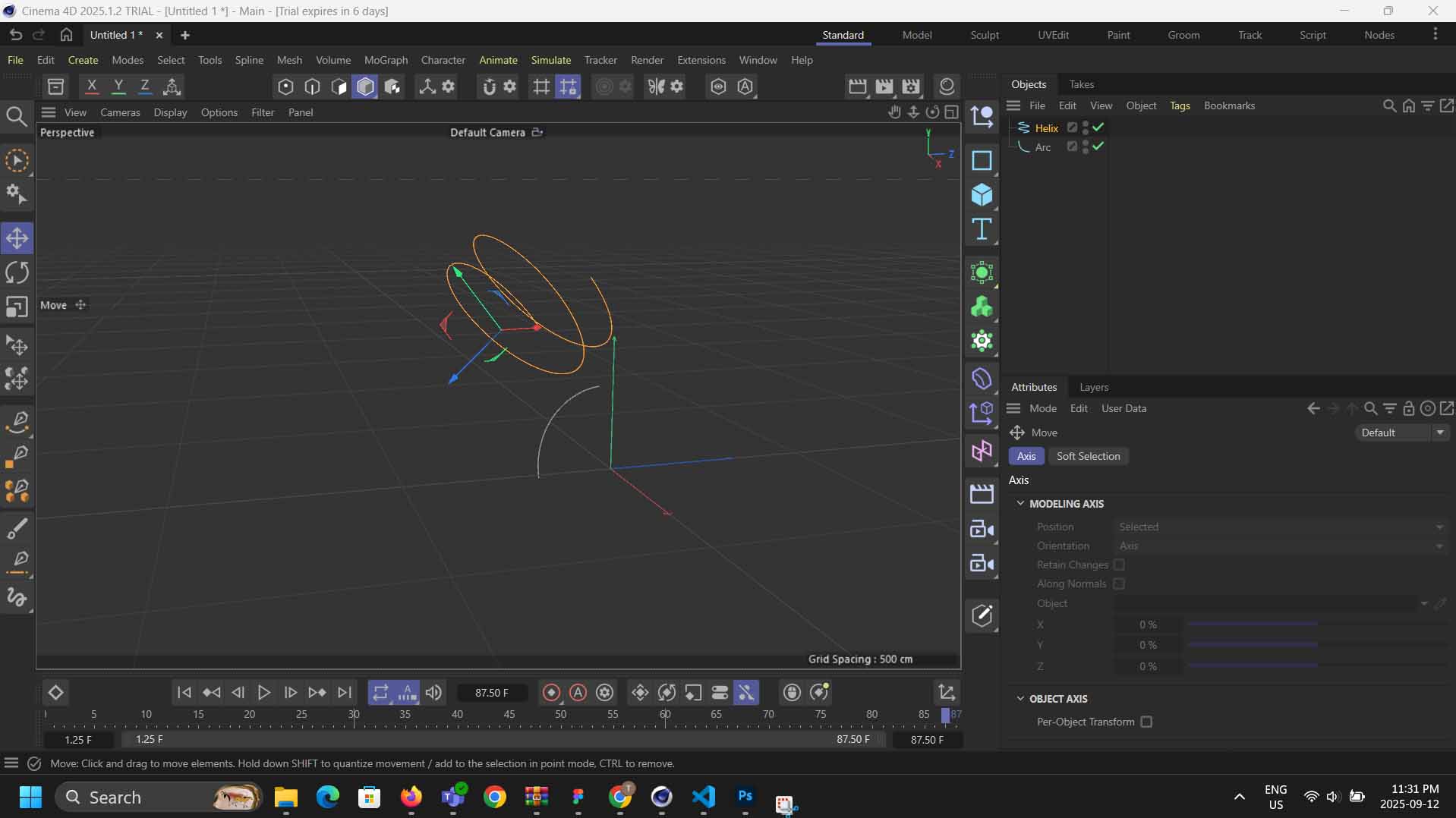Select the Text spline tool icon
The width and height of the screenshot is (1456, 818).
click(x=982, y=229)
